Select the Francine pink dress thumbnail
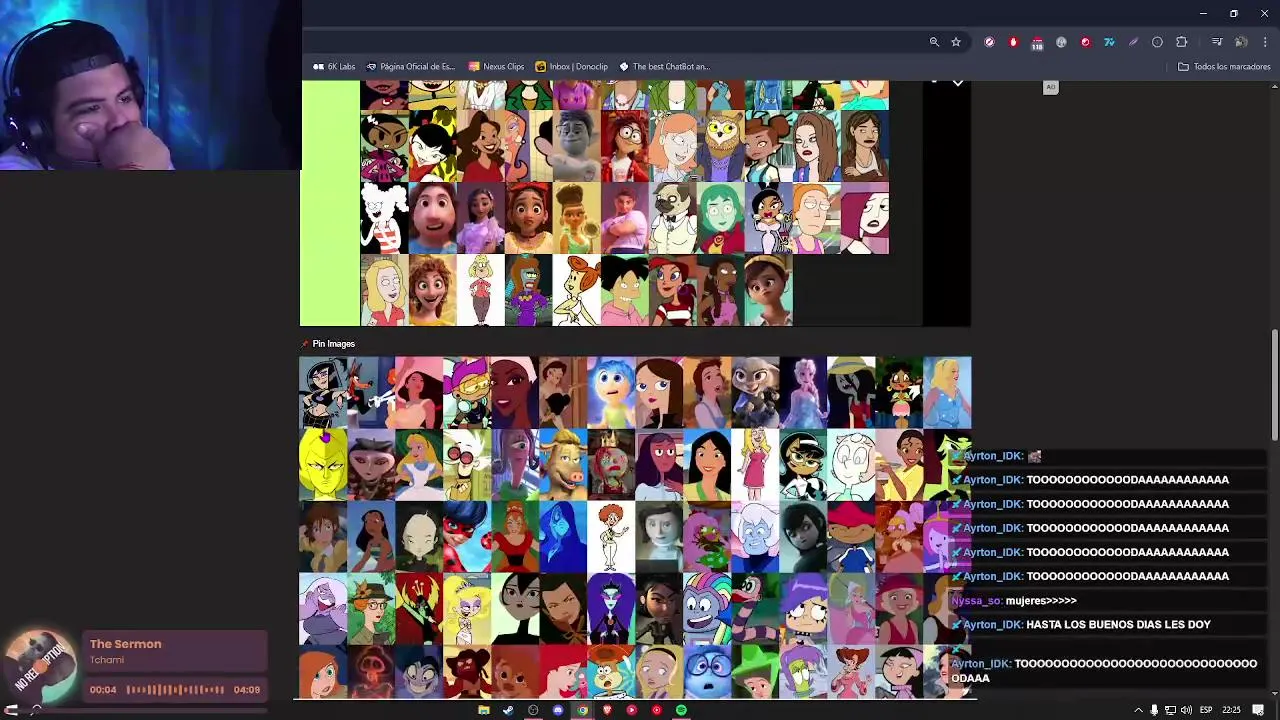Screen dimensions: 1280x720 [755, 465]
